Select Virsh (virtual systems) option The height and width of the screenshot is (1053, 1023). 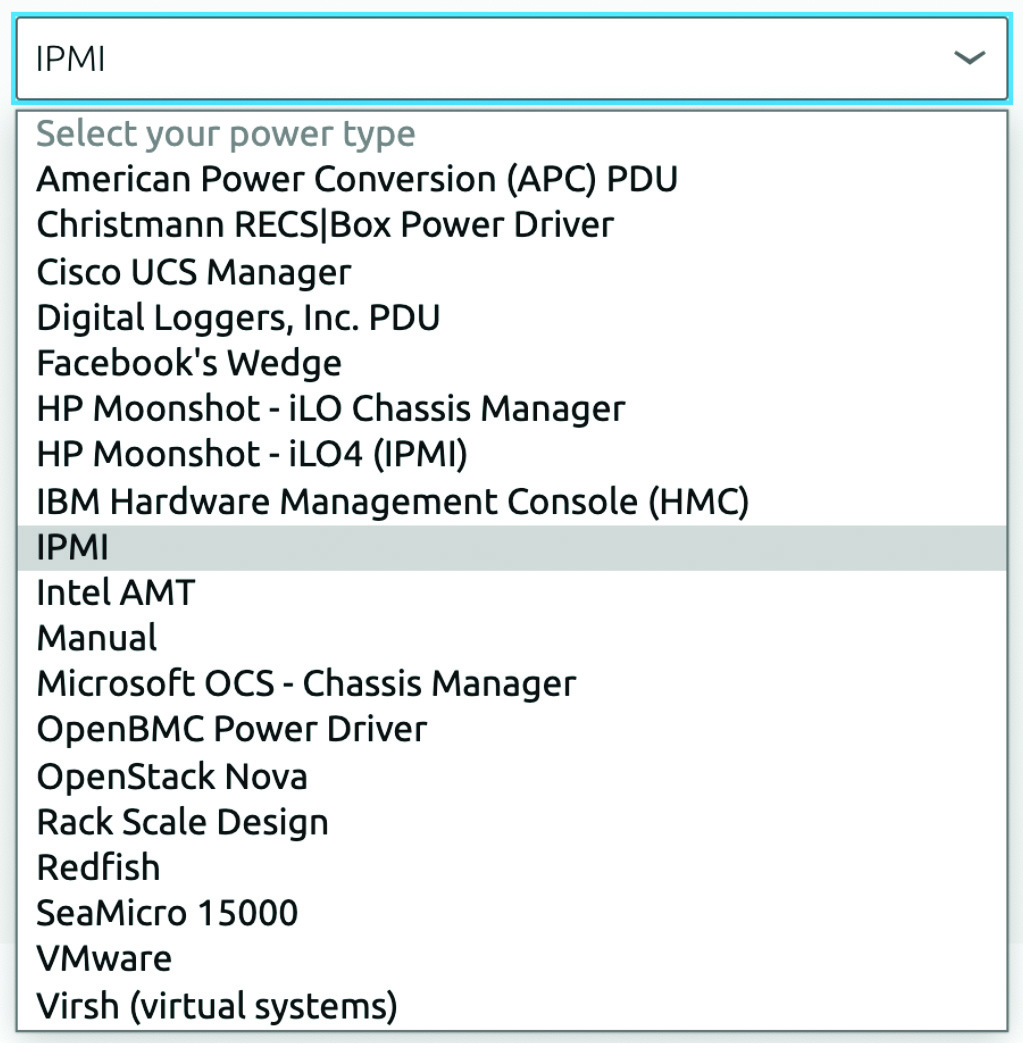point(217,1005)
